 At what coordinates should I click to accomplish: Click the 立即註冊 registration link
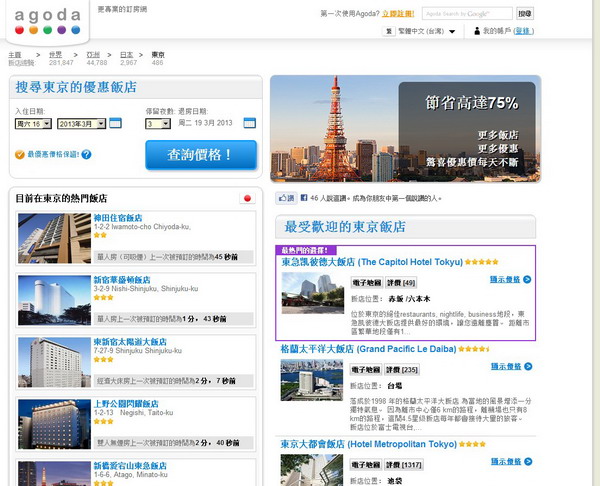[398, 13]
